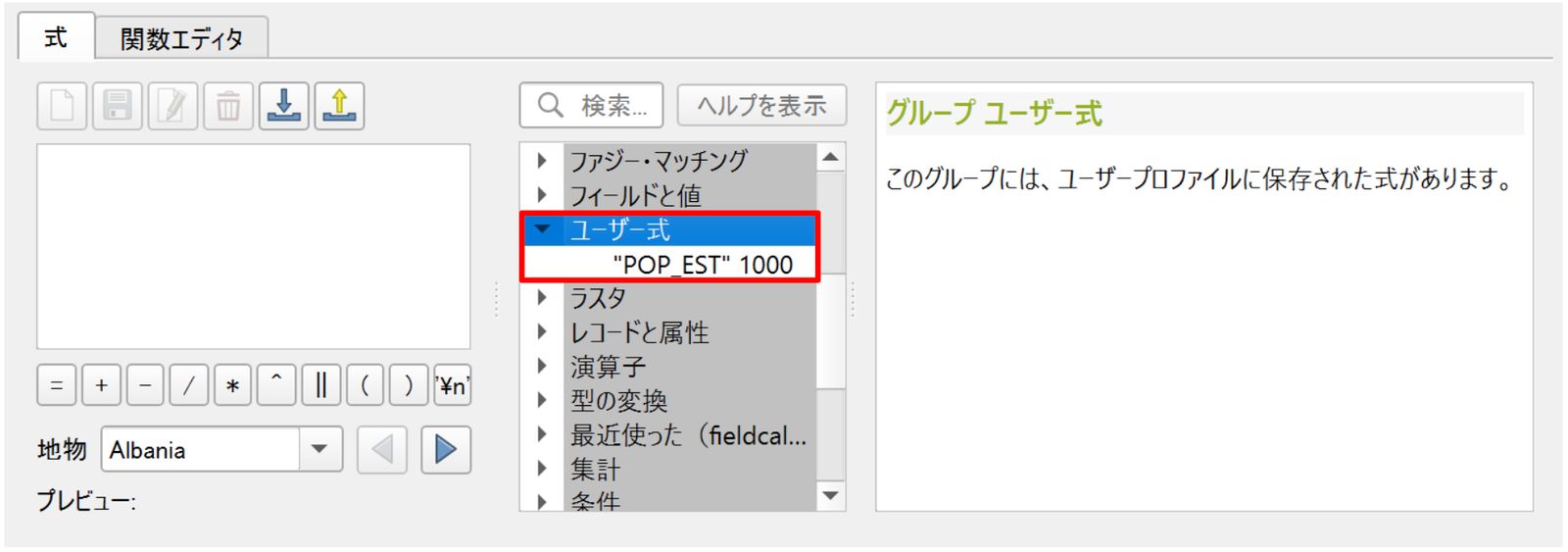Insert an opening parenthesis

coord(365,385)
